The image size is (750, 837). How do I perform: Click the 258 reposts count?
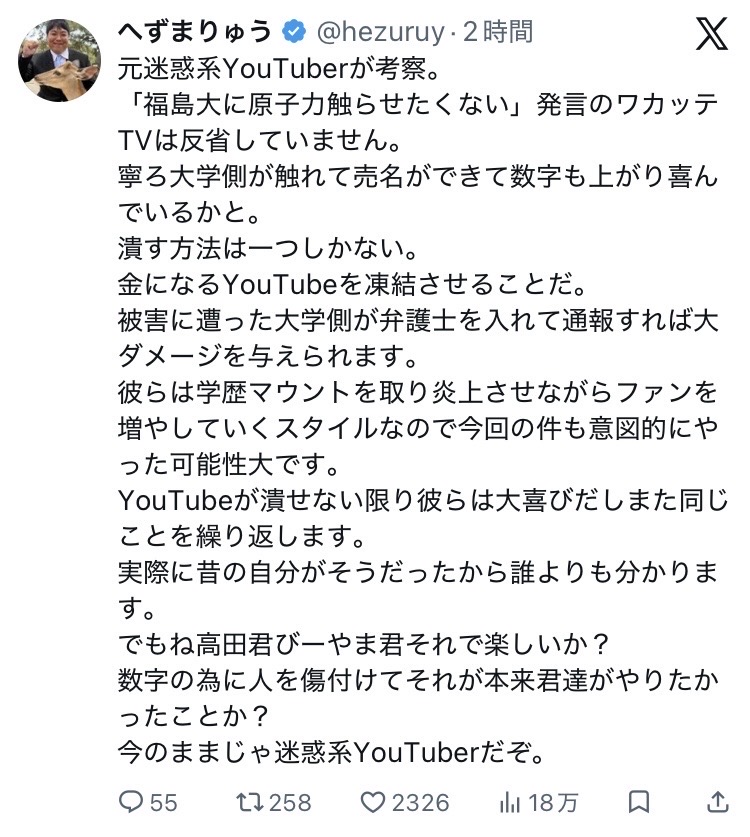tap(290, 802)
